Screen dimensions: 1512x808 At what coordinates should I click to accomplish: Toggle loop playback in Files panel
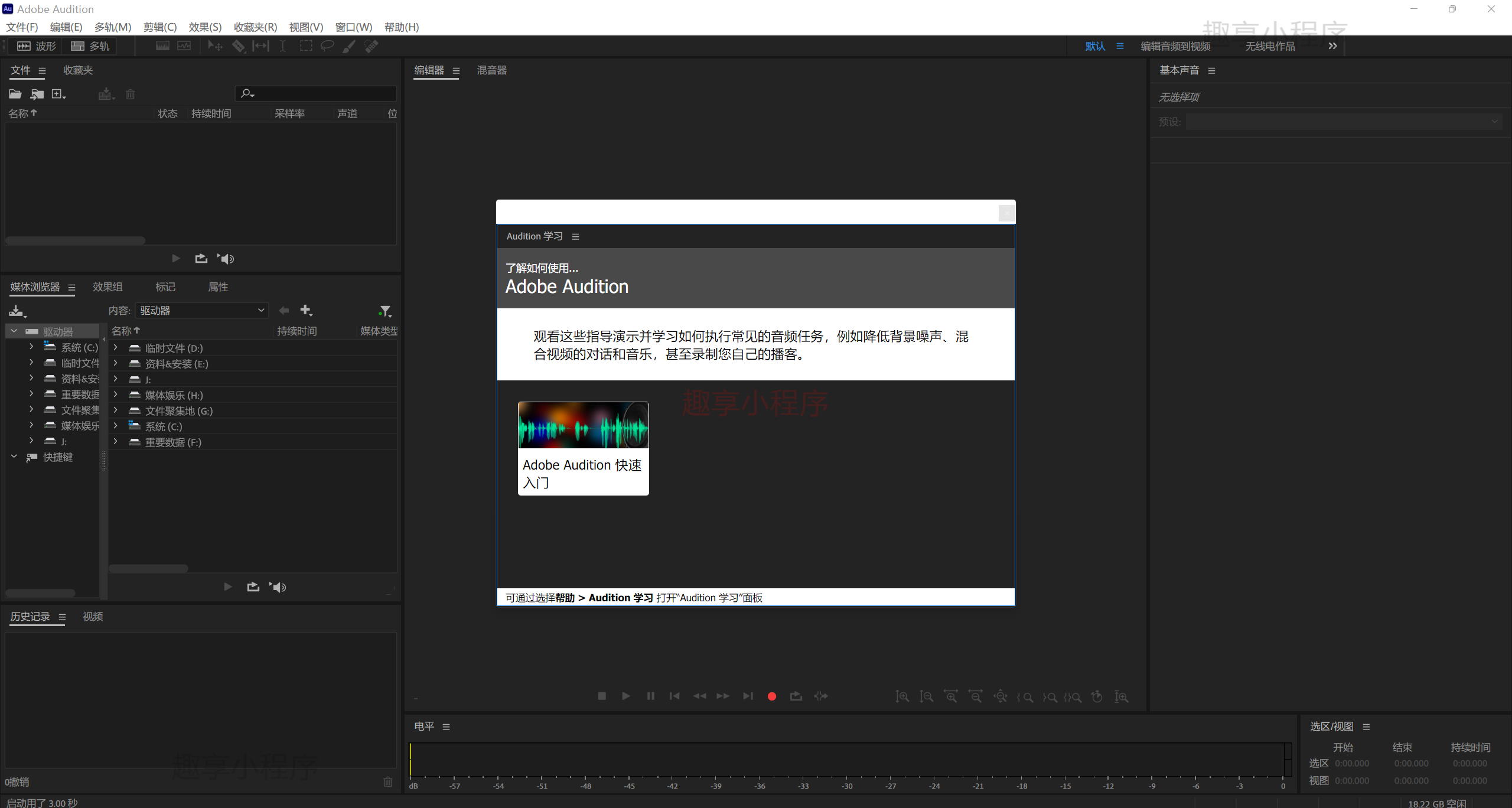(201, 259)
